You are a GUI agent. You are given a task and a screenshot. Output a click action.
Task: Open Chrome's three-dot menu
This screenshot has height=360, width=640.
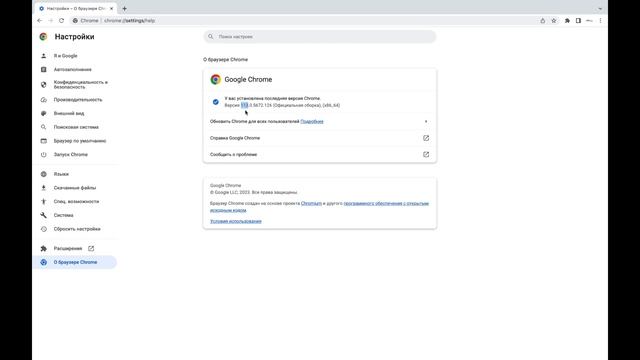(600, 20)
